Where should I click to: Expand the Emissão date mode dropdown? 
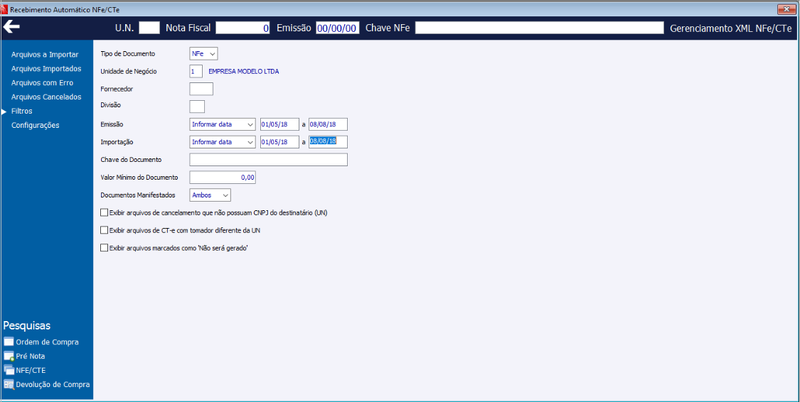coord(222,124)
